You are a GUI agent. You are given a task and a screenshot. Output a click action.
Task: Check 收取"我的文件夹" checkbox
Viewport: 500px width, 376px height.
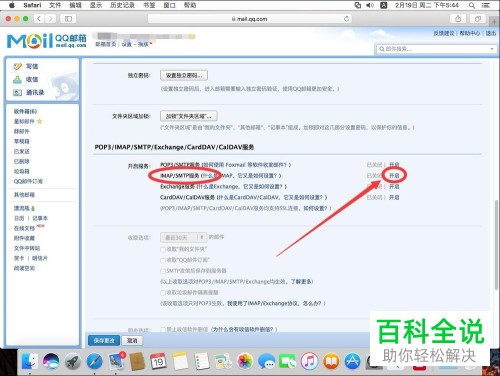point(163,249)
